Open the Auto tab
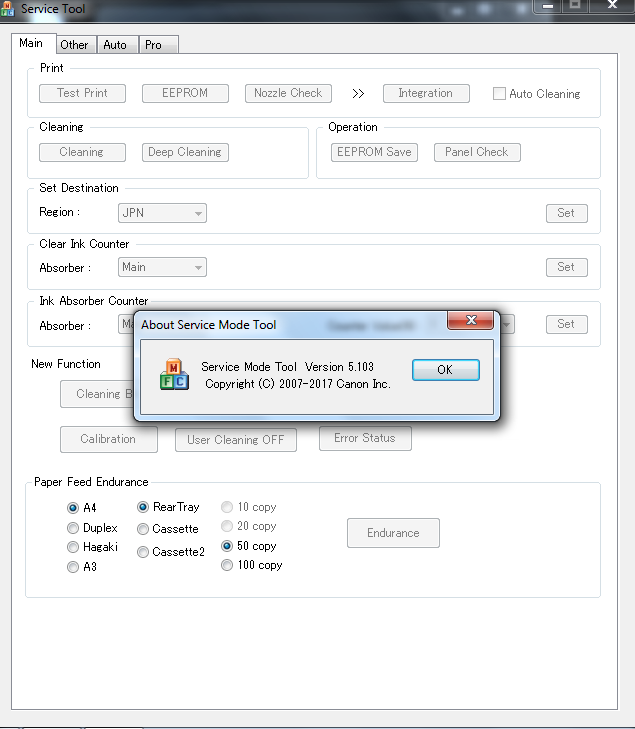Screen dimensions: 635x729 pyautogui.click(x=115, y=45)
